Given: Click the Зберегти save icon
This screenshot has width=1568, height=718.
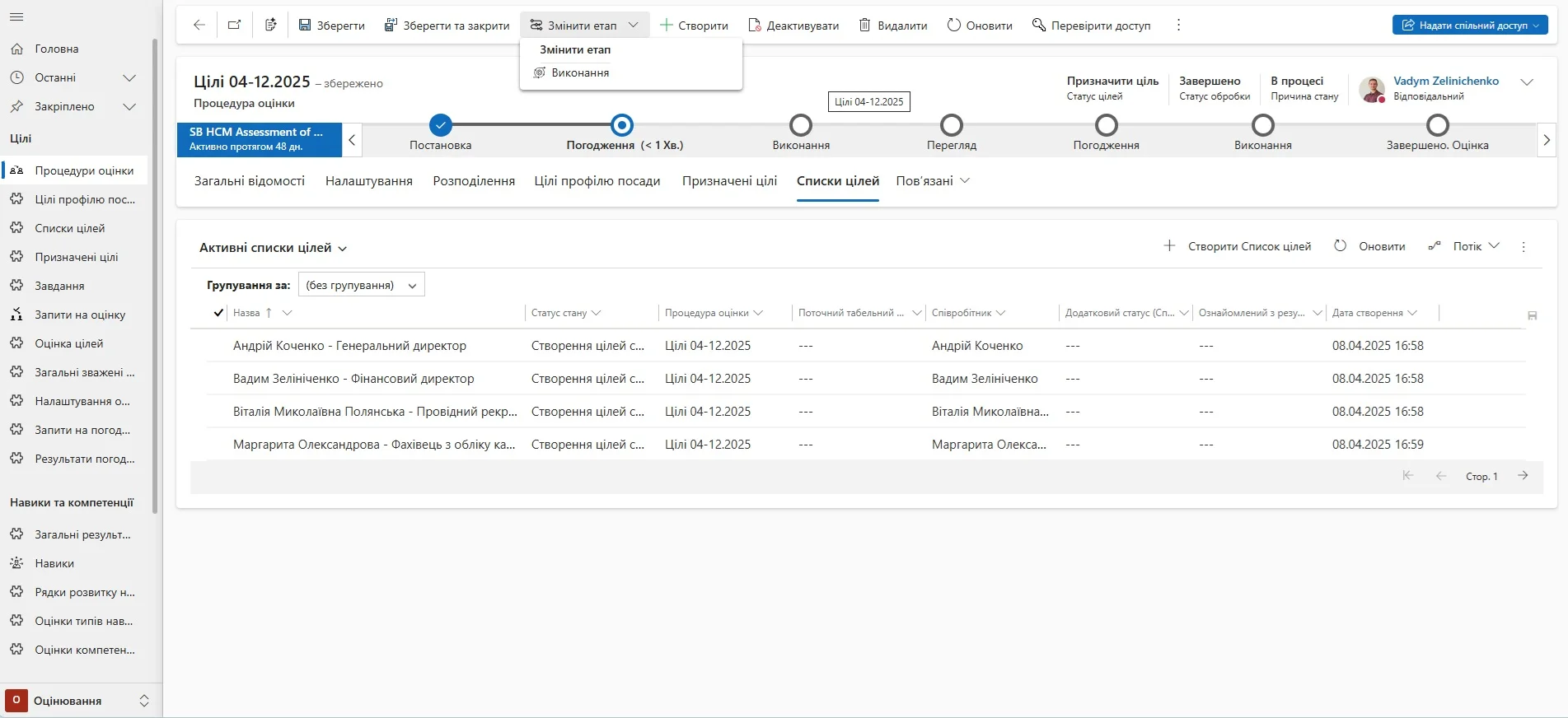Looking at the screenshot, I should coord(305,26).
